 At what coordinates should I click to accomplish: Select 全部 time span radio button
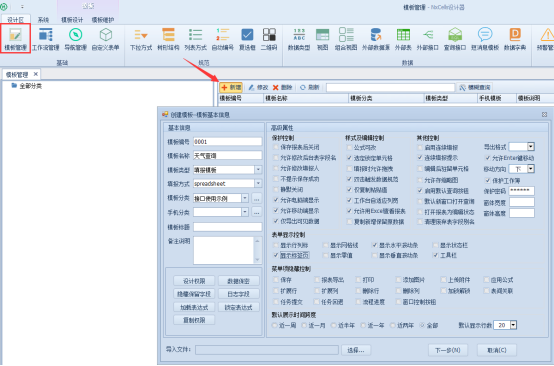tap(422, 325)
